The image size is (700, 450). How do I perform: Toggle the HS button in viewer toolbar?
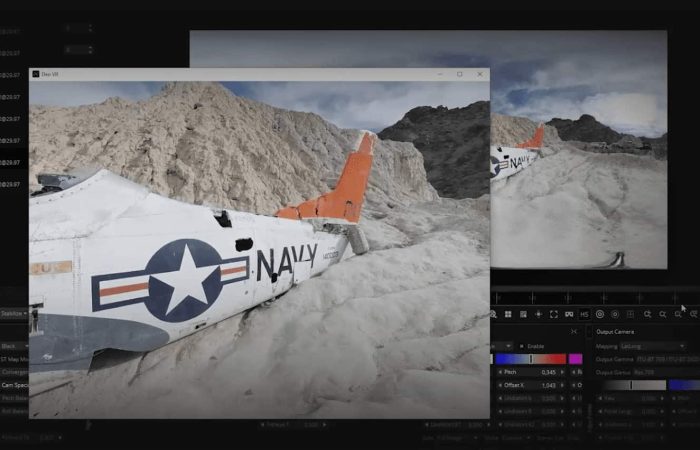pos(584,314)
